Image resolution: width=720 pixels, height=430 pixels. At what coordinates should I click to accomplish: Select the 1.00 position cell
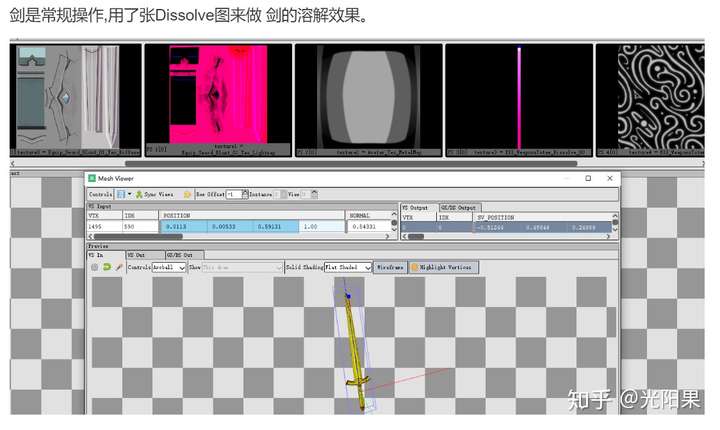(321, 226)
